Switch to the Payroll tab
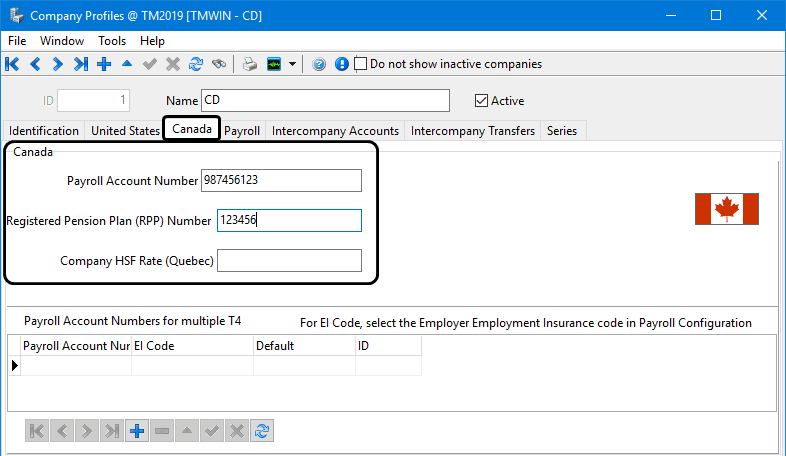786x456 pixels. pos(242,131)
